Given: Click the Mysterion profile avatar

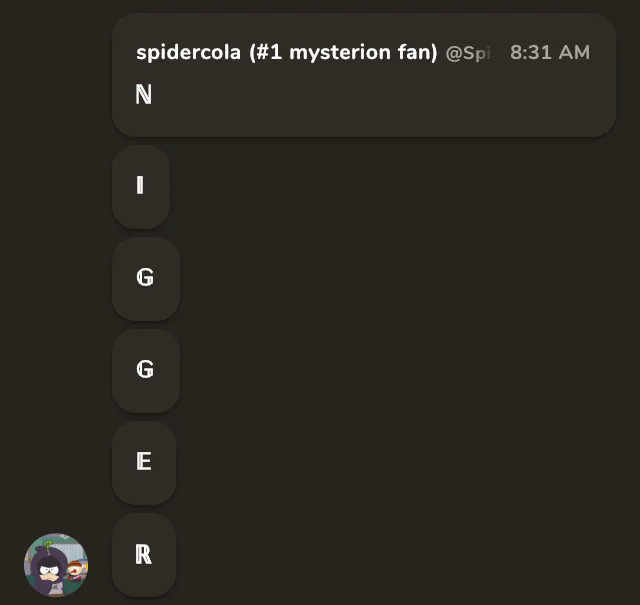Looking at the screenshot, I should coord(56,565).
